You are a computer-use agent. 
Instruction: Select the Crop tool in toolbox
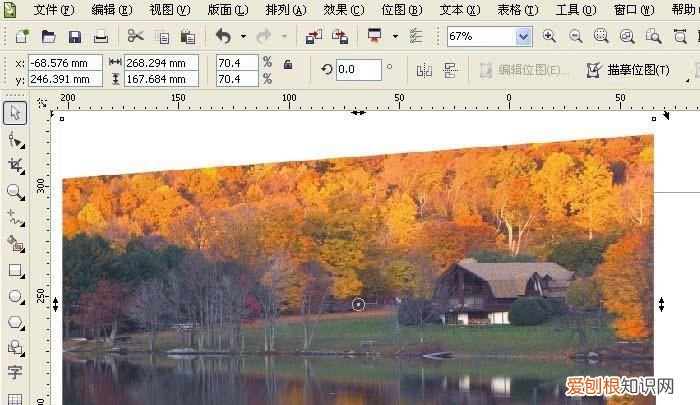pyautogui.click(x=15, y=165)
